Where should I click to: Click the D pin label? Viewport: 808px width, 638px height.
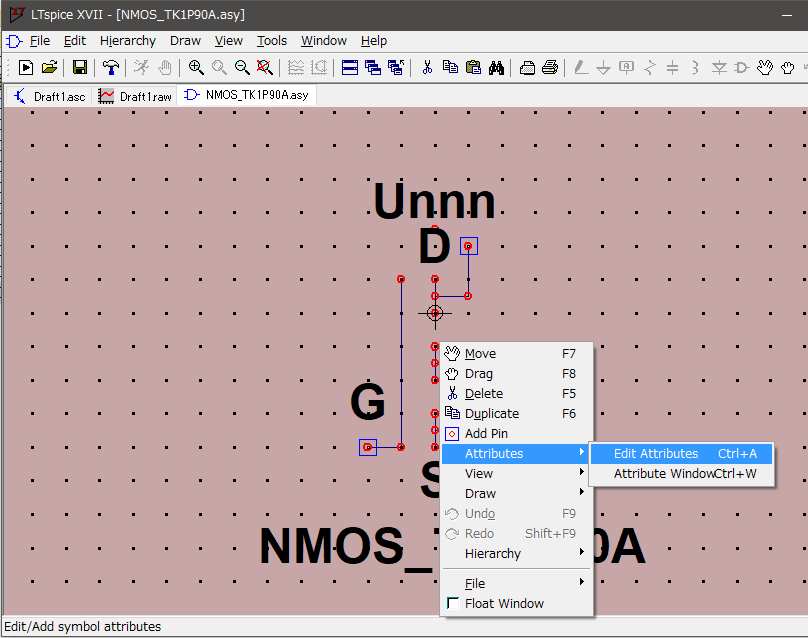coord(434,246)
